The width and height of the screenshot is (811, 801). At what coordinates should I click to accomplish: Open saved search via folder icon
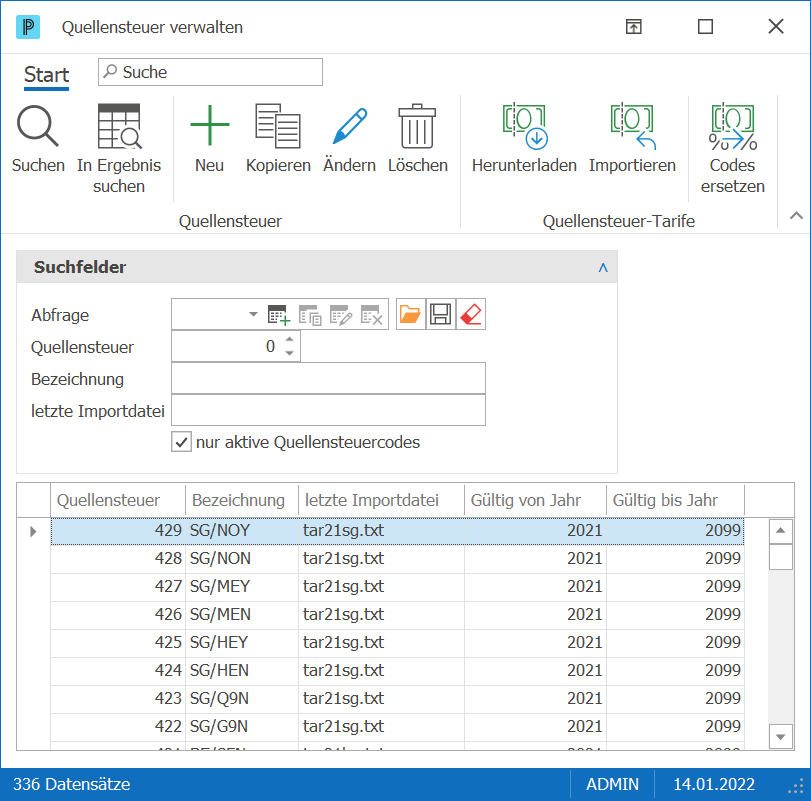[411, 314]
